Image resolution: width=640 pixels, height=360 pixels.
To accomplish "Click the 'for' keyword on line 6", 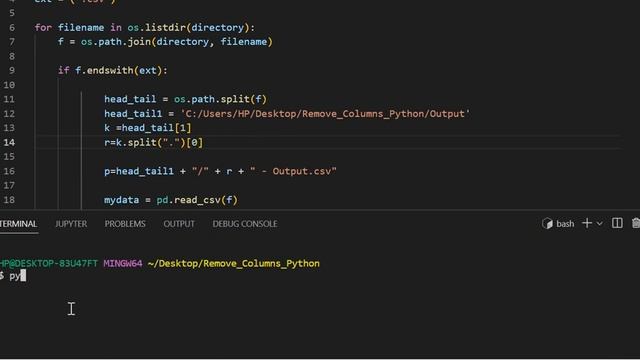I will point(43,27).
